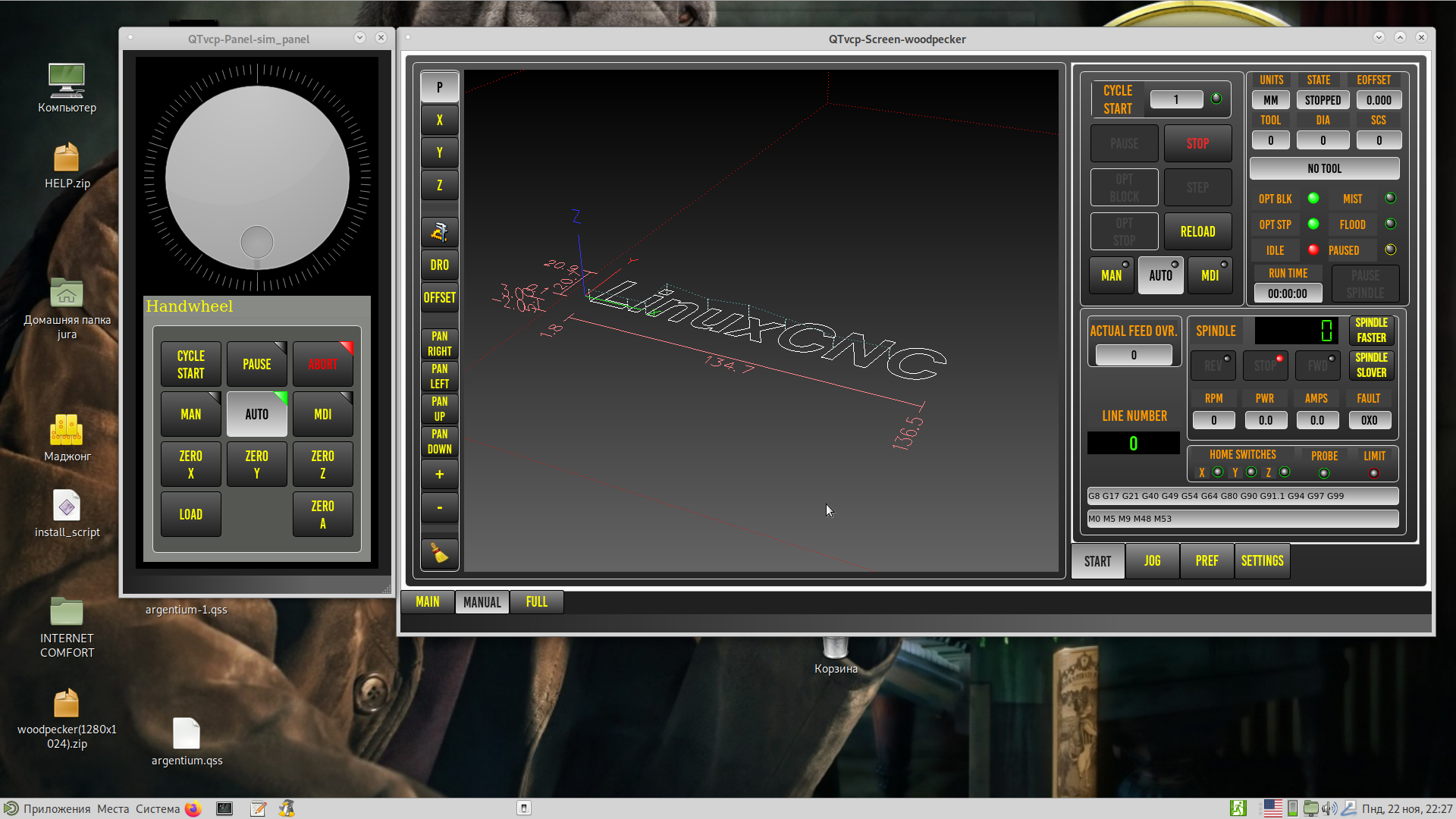Open the Места menu
The image size is (1456, 819).
pos(113,808)
